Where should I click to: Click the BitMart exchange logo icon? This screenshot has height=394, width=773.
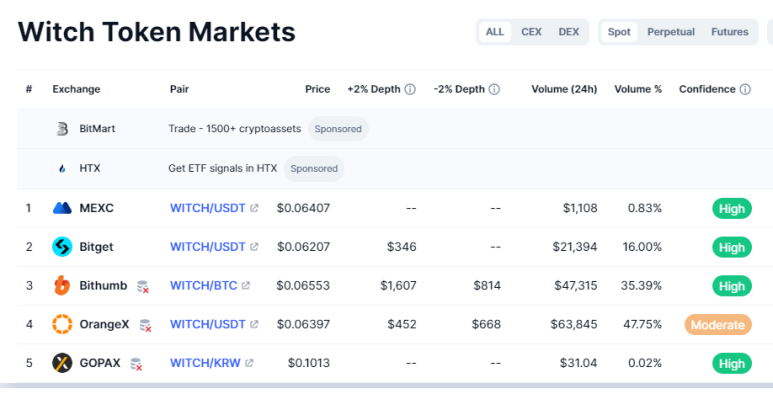coord(62,129)
